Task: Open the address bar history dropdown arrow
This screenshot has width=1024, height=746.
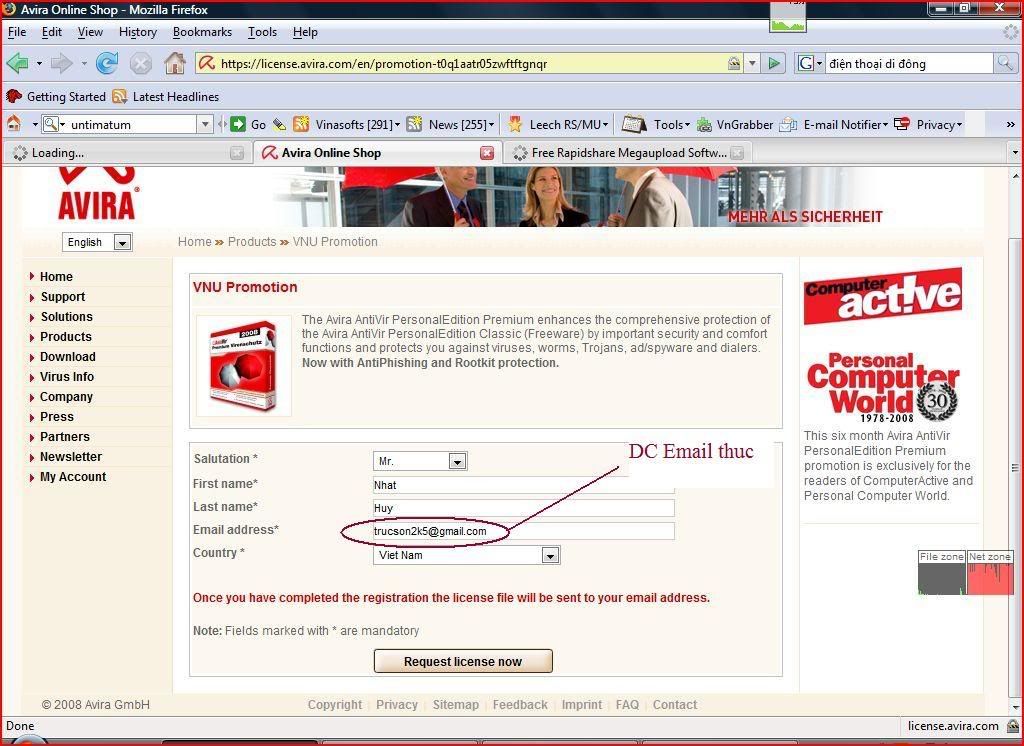Action: click(752, 63)
